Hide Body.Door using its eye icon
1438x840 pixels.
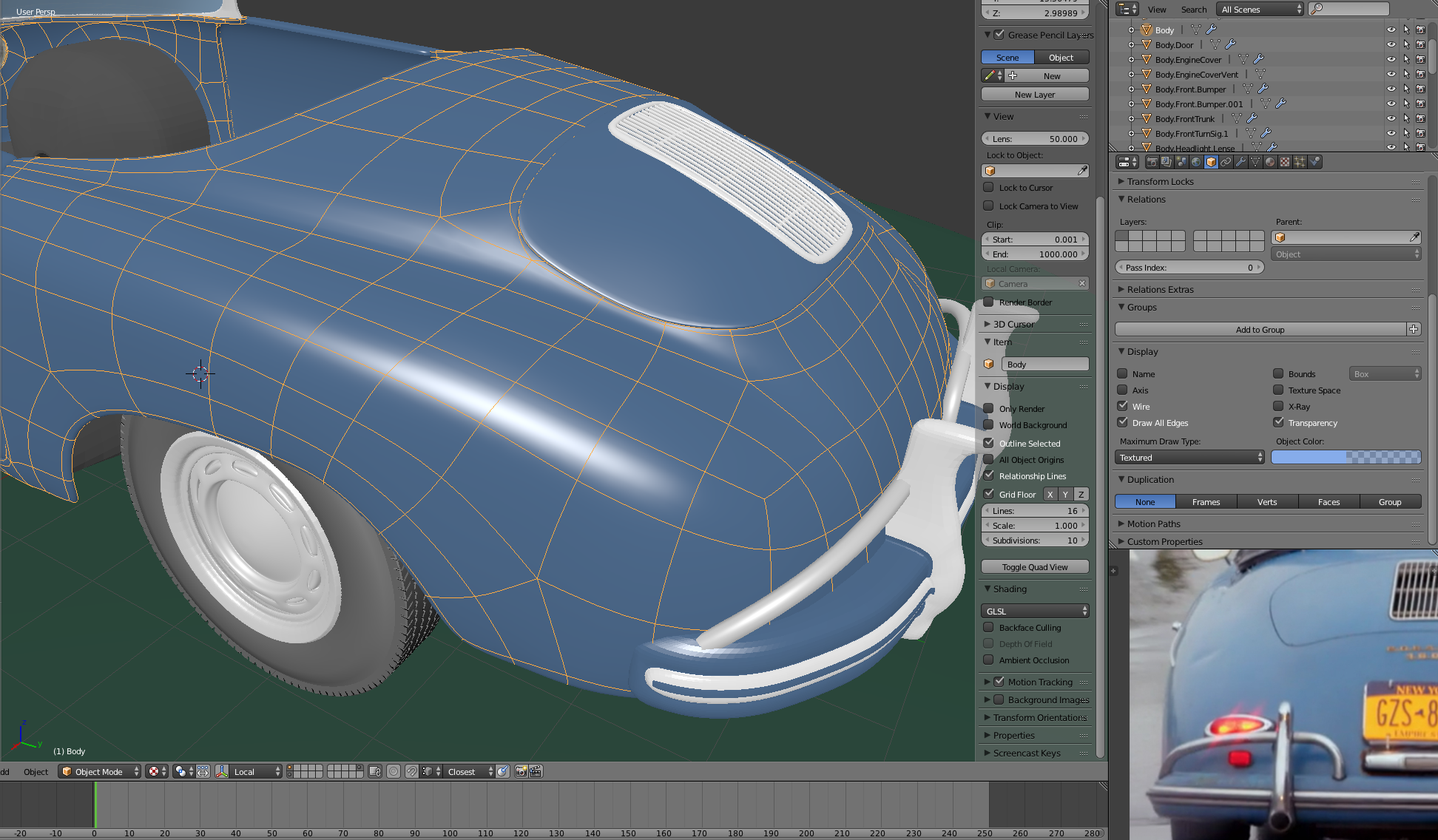(1391, 45)
